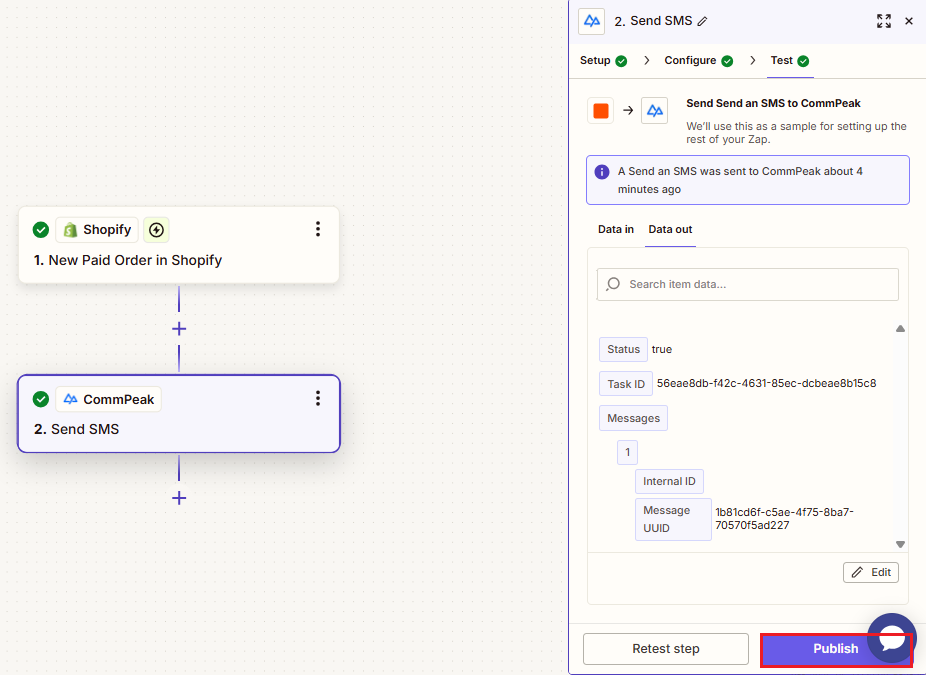Click the green check on Shopify step
The height and width of the screenshot is (675, 926).
click(x=41, y=230)
